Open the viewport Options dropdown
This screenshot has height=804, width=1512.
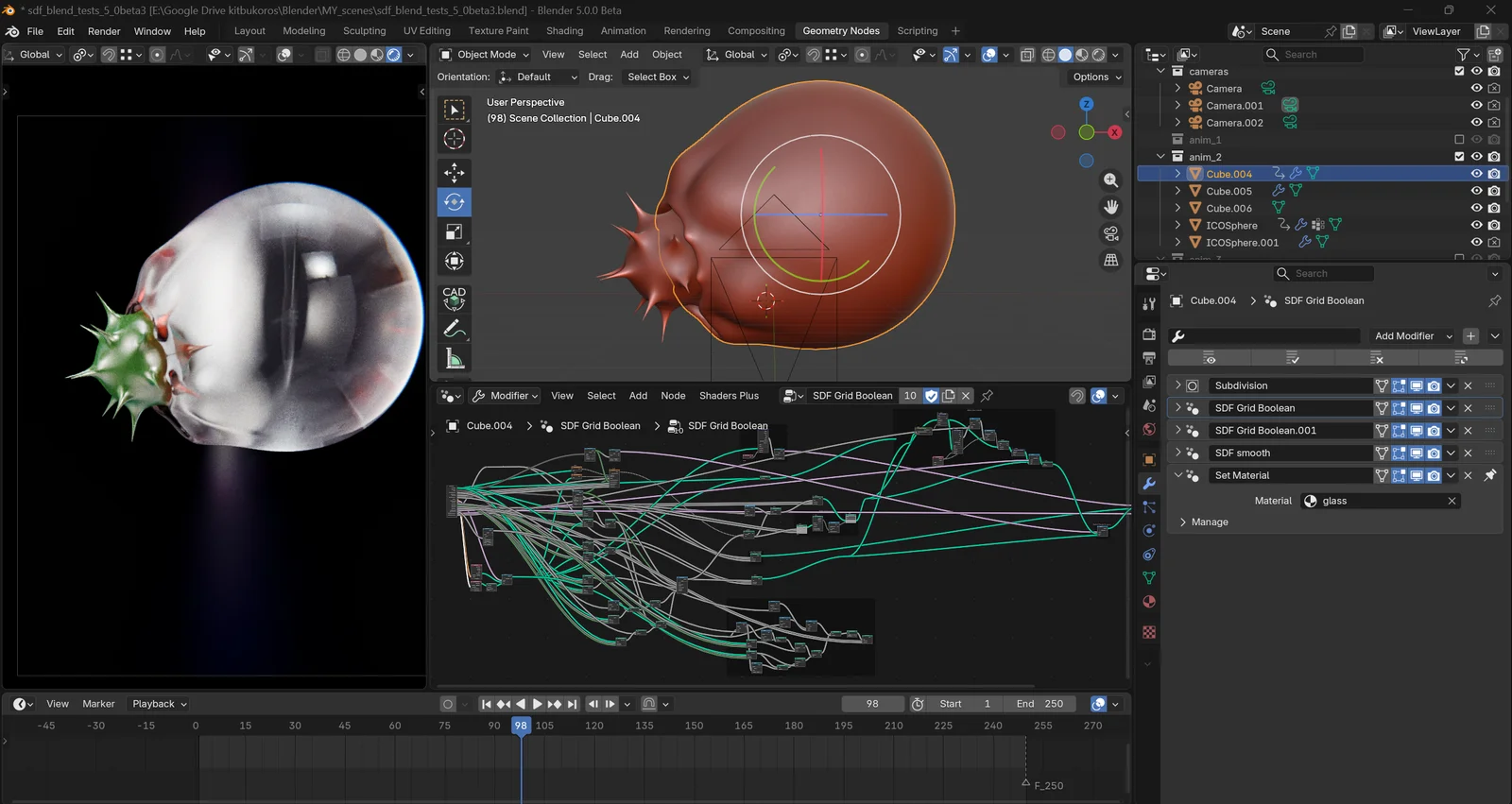point(1096,77)
